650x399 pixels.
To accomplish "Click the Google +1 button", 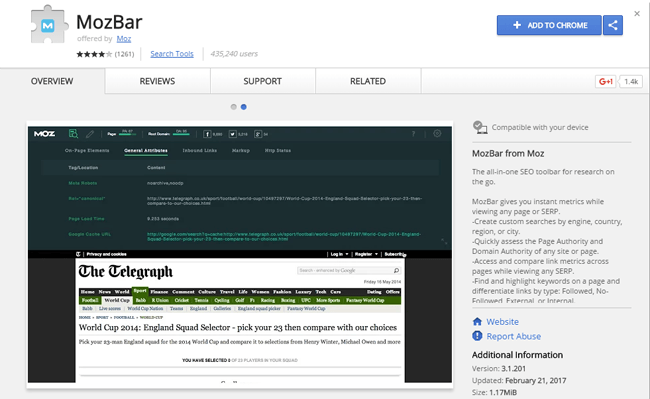I will coord(605,82).
